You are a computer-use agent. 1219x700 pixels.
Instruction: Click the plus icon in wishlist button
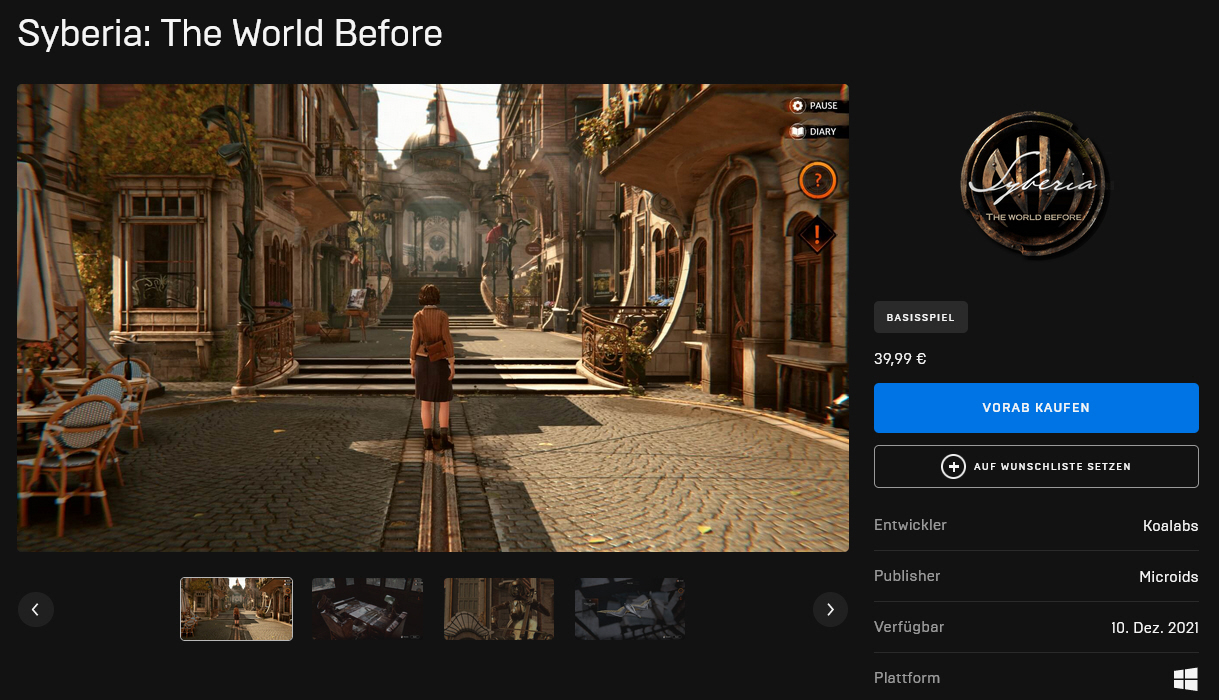click(x=953, y=467)
